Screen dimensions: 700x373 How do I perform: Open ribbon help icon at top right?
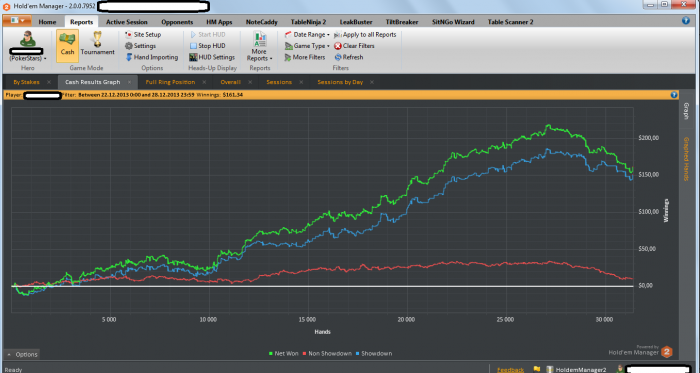pyautogui.click(x=686, y=21)
